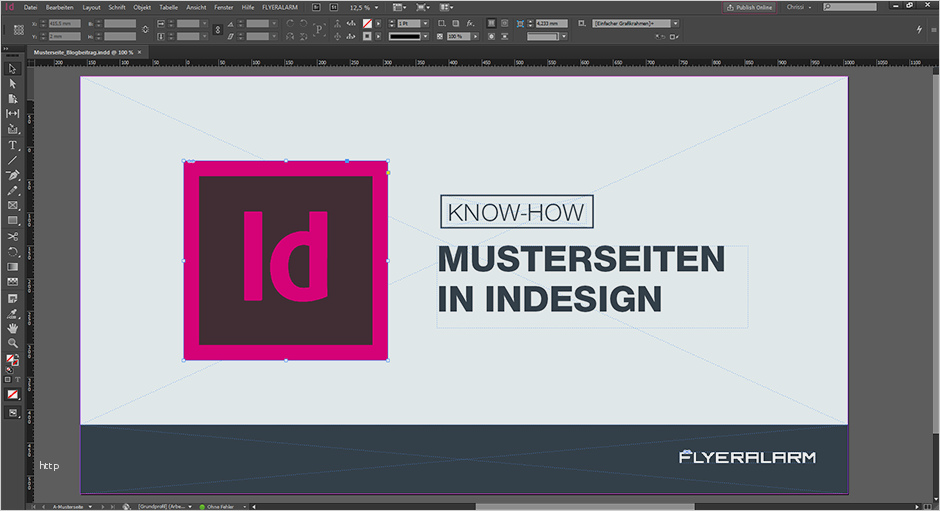Toggle fill and stroke swatch in toolbox
This screenshot has height=511, width=940.
click(13, 360)
